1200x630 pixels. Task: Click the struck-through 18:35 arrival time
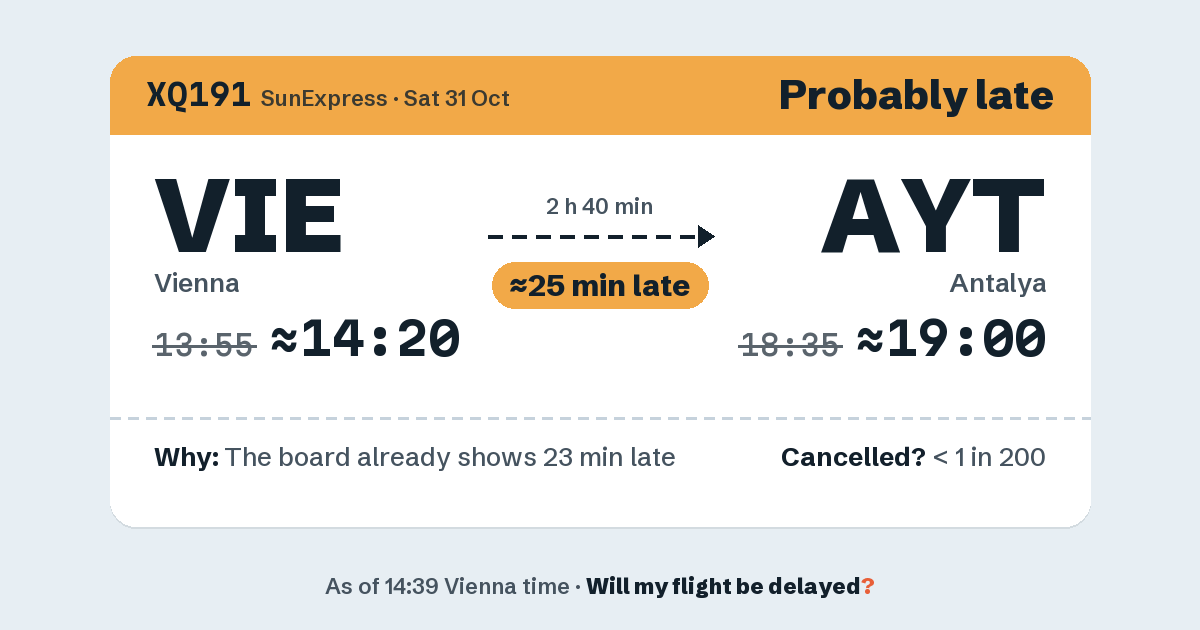(x=791, y=345)
